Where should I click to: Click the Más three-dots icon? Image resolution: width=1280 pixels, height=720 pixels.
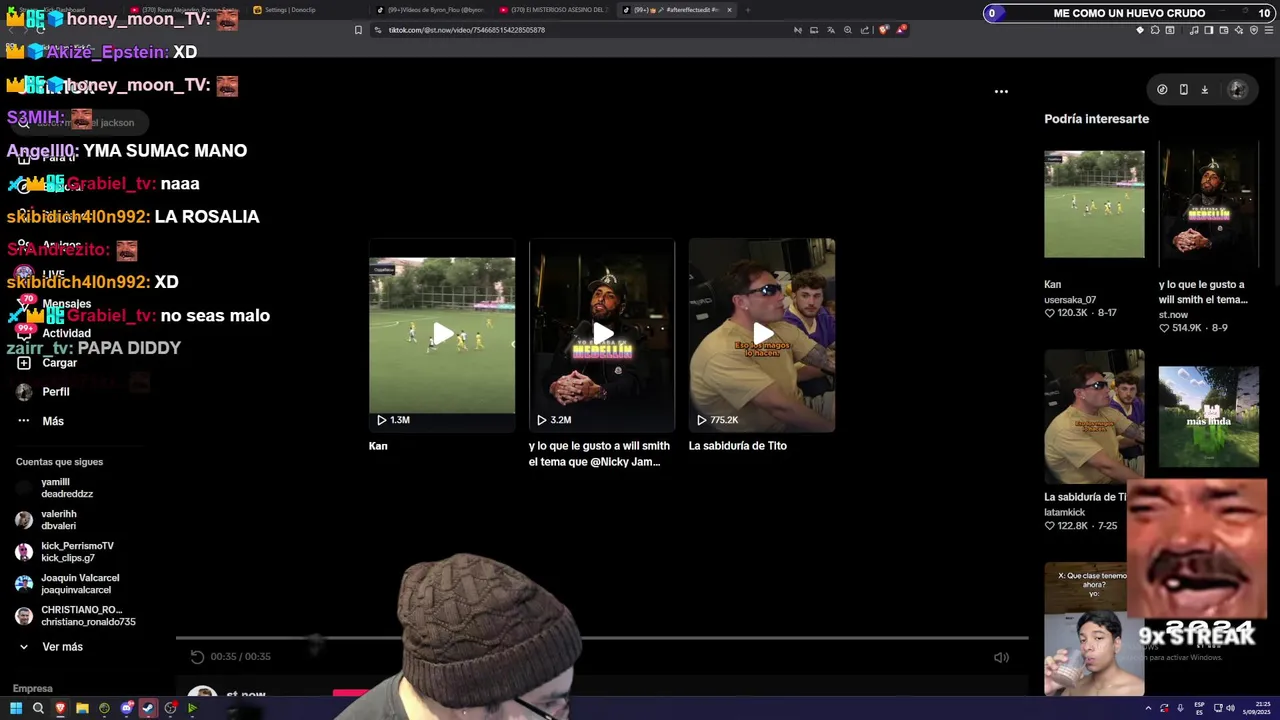point(24,421)
